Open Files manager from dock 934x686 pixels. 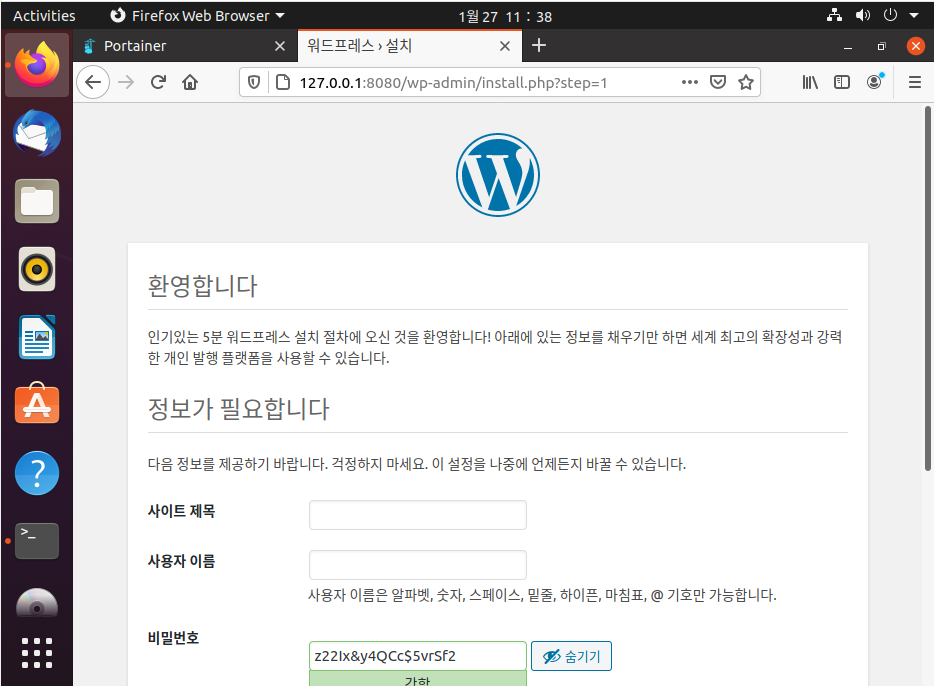pos(37,201)
